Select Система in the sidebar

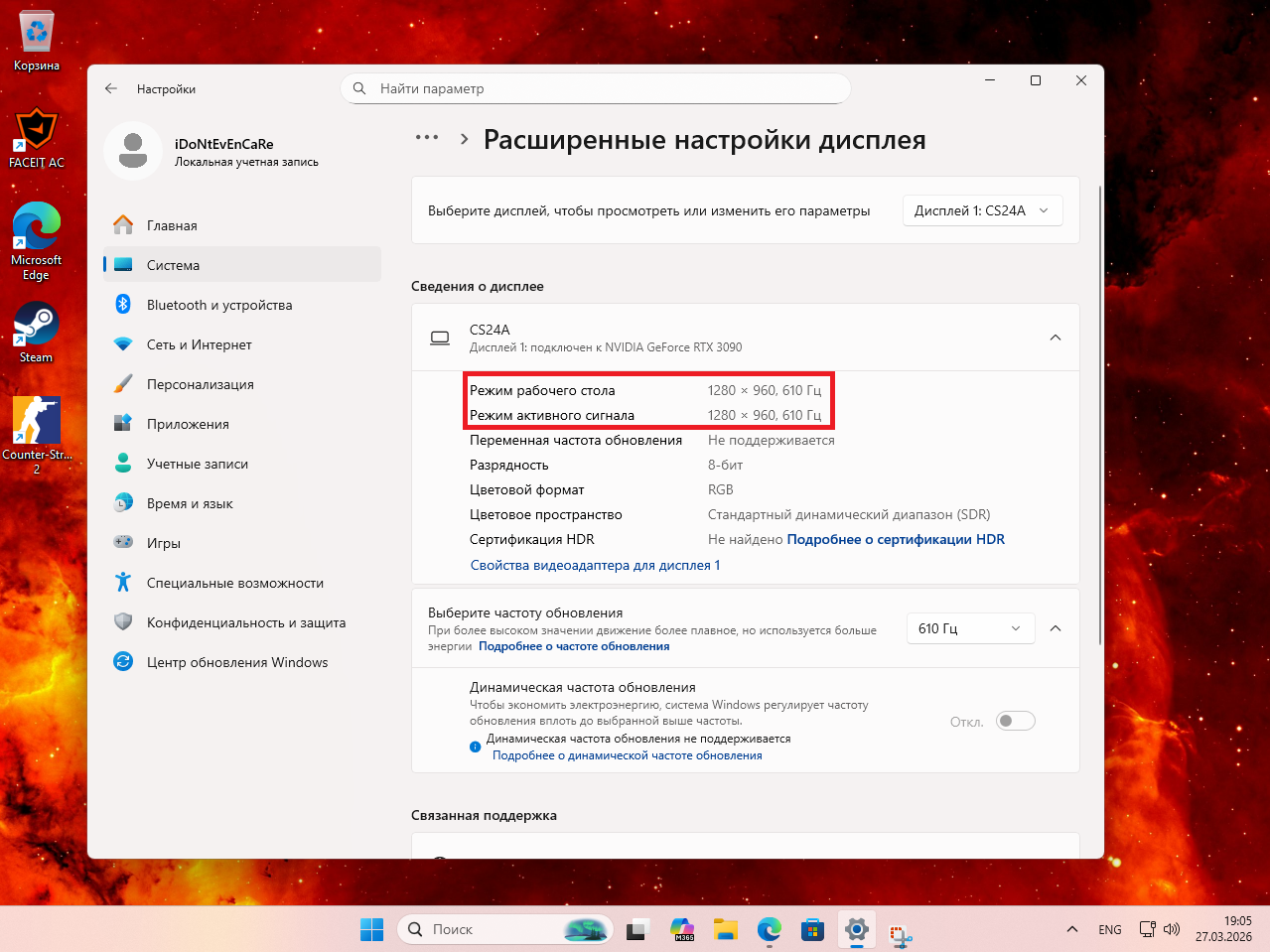point(242,265)
